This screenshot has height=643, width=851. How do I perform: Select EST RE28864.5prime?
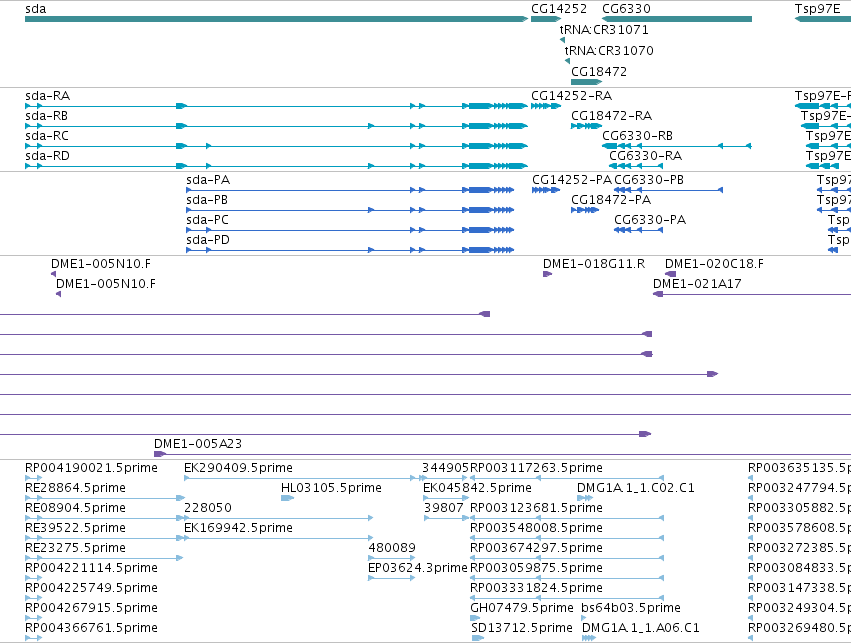click(x=105, y=498)
